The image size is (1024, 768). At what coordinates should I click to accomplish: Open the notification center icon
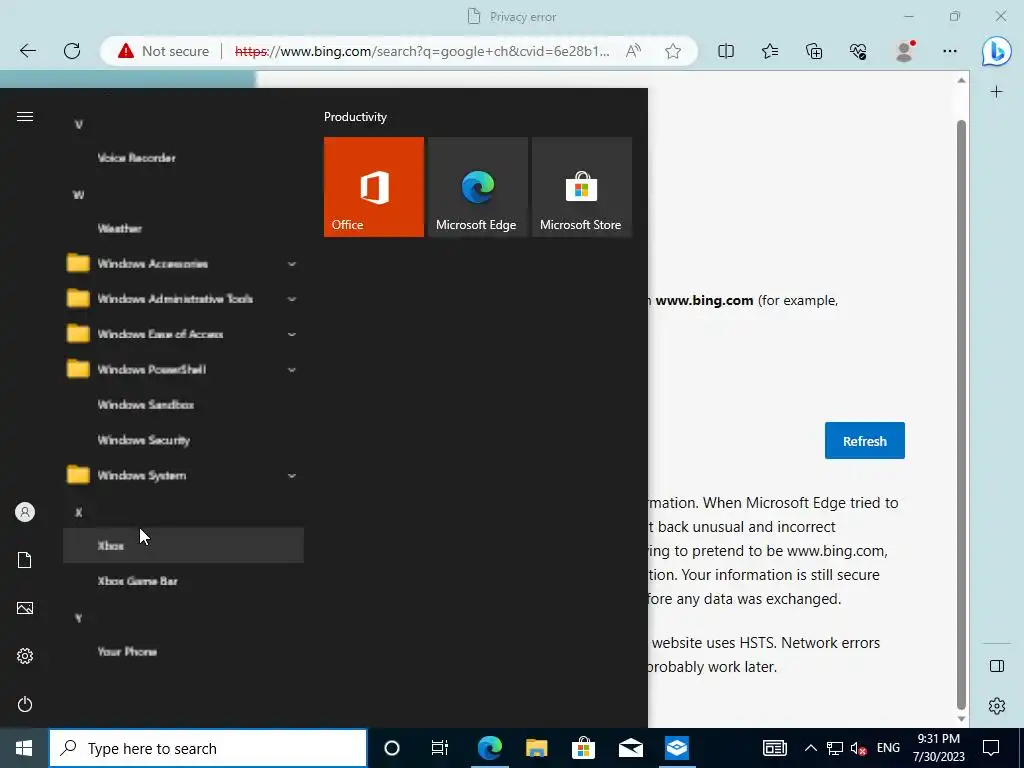tap(991, 748)
